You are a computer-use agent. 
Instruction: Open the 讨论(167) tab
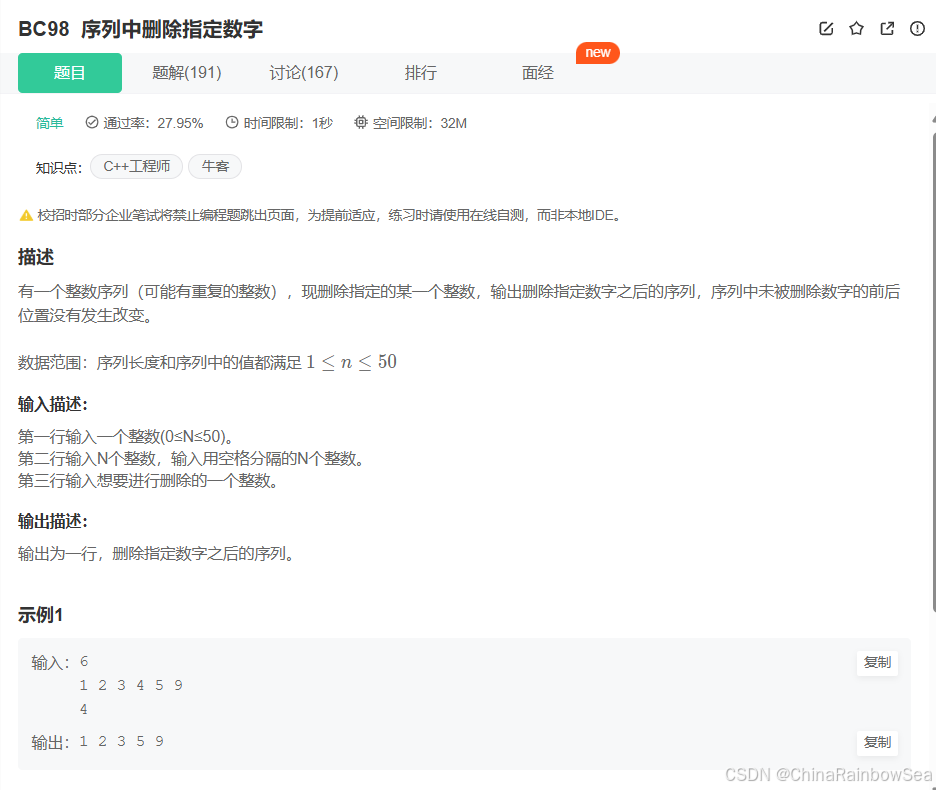coord(304,73)
